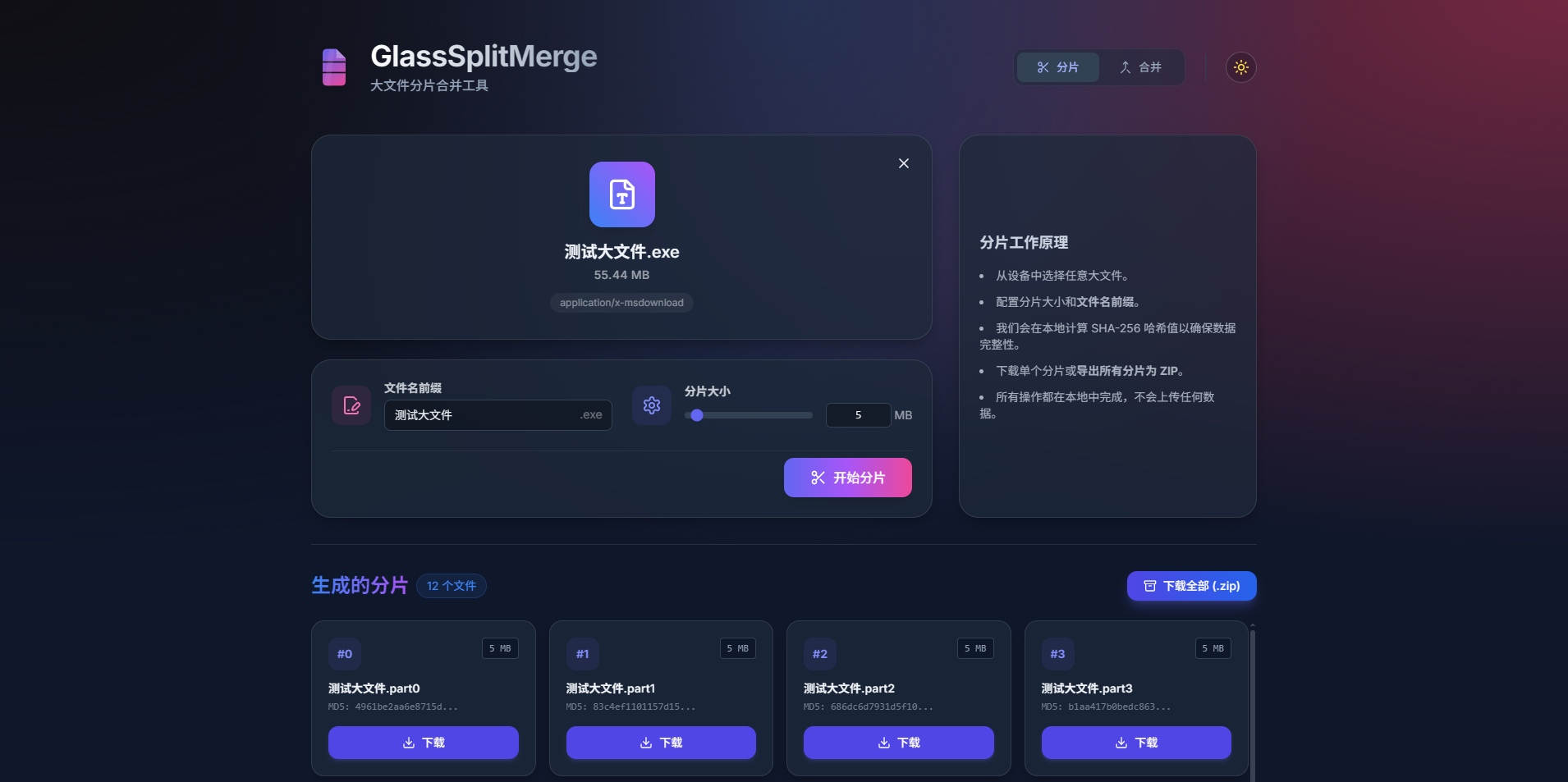Screen dimensions: 1568x782
Task: Click the MD5 hash text of part3
Action: pos(1106,707)
